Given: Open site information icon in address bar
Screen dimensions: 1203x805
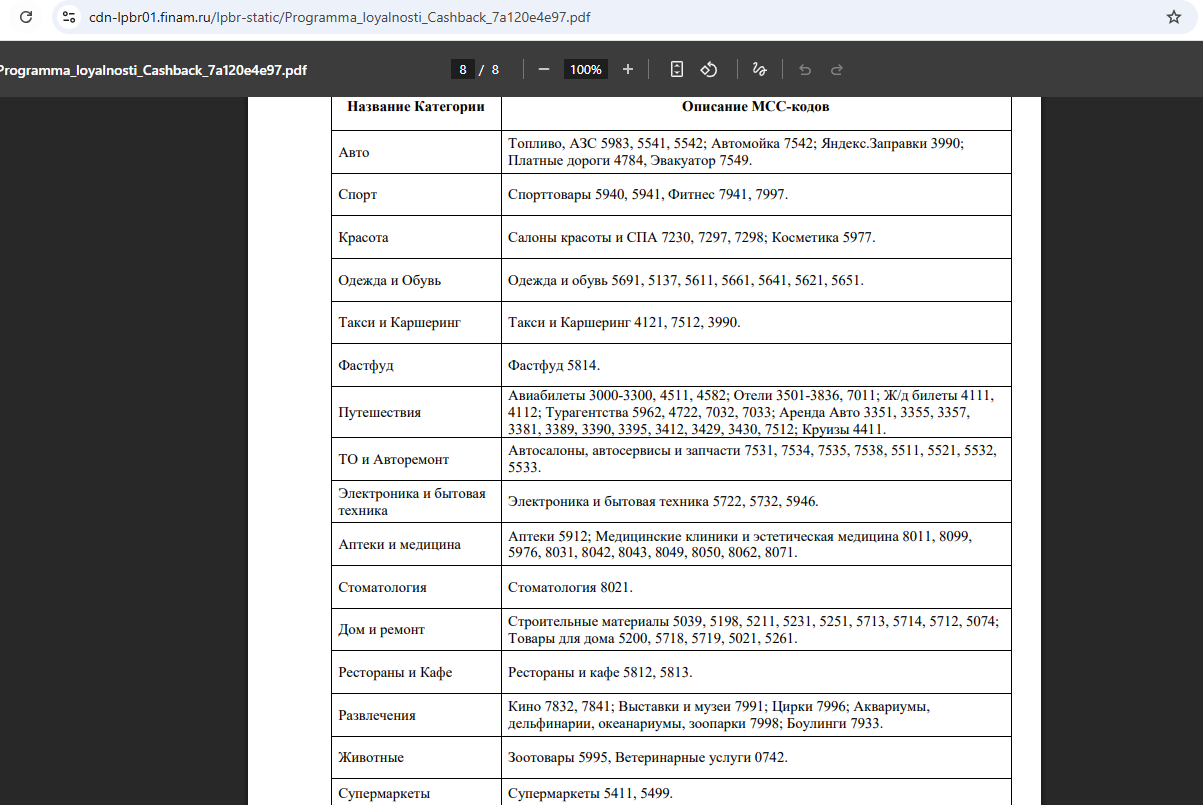Looking at the screenshot, I should pos(68,17).
